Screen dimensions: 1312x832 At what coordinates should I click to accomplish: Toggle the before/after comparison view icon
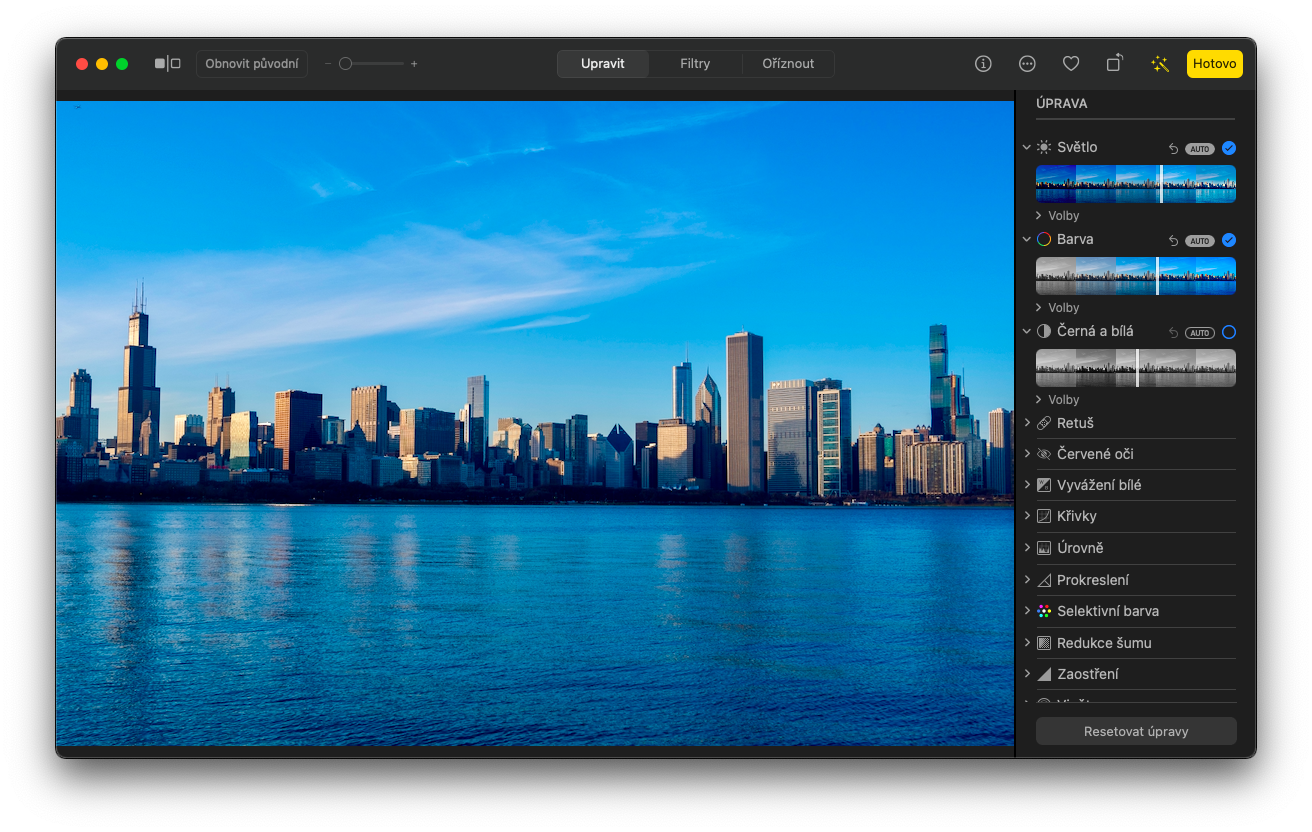coord(167,64)
